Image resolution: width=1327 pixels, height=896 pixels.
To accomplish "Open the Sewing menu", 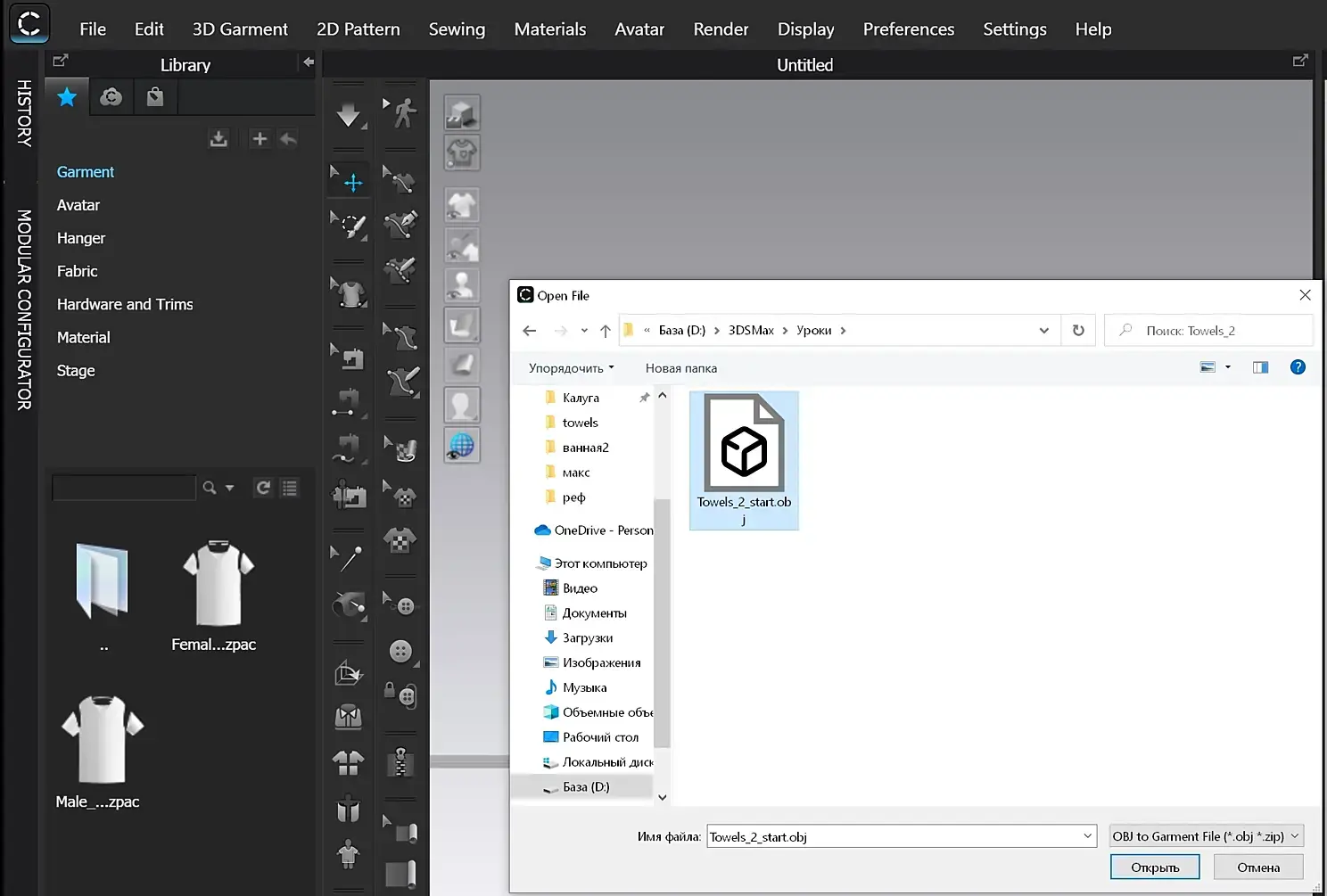I will (457, 29).
